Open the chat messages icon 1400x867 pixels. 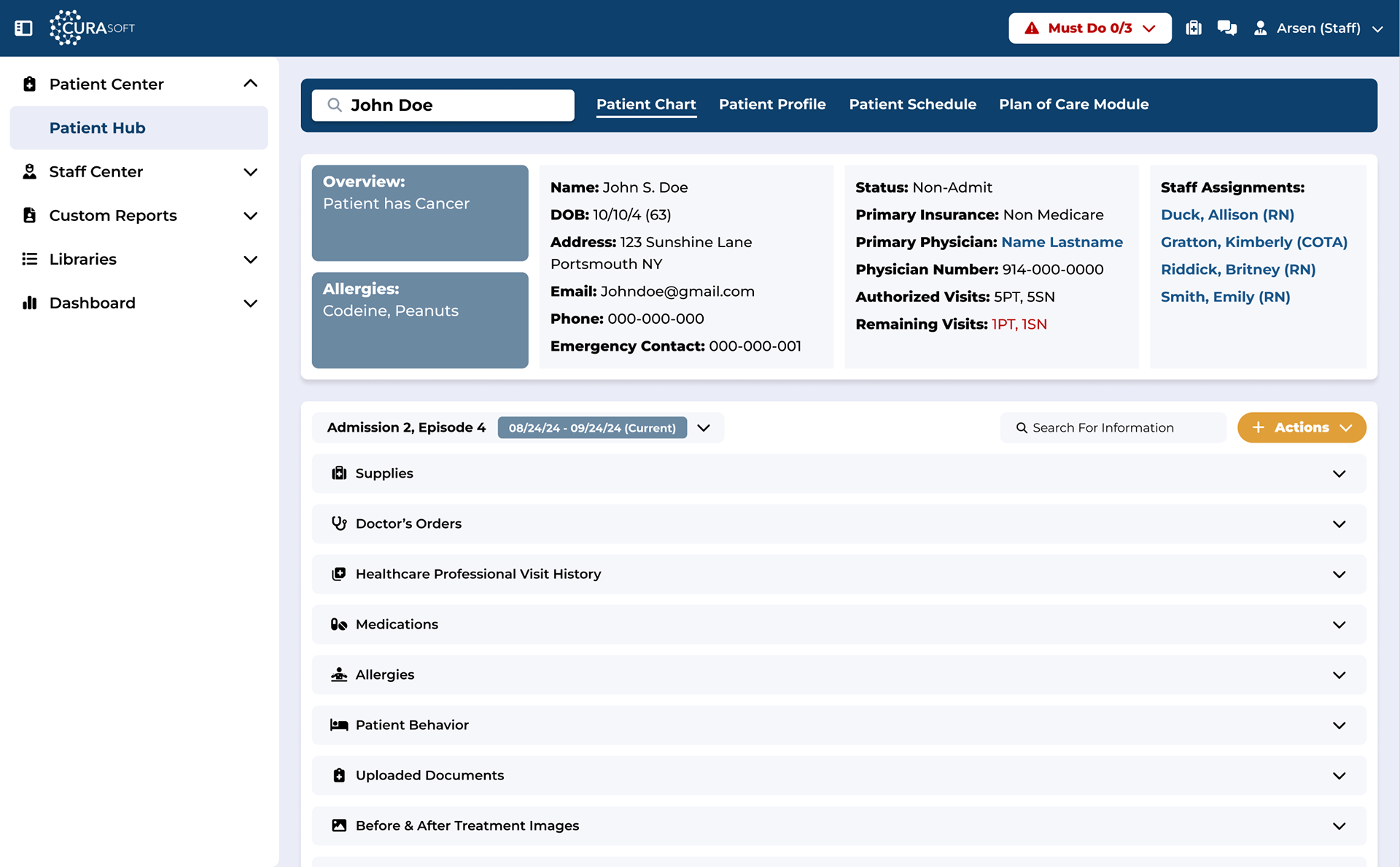[x=1226, y=28]
